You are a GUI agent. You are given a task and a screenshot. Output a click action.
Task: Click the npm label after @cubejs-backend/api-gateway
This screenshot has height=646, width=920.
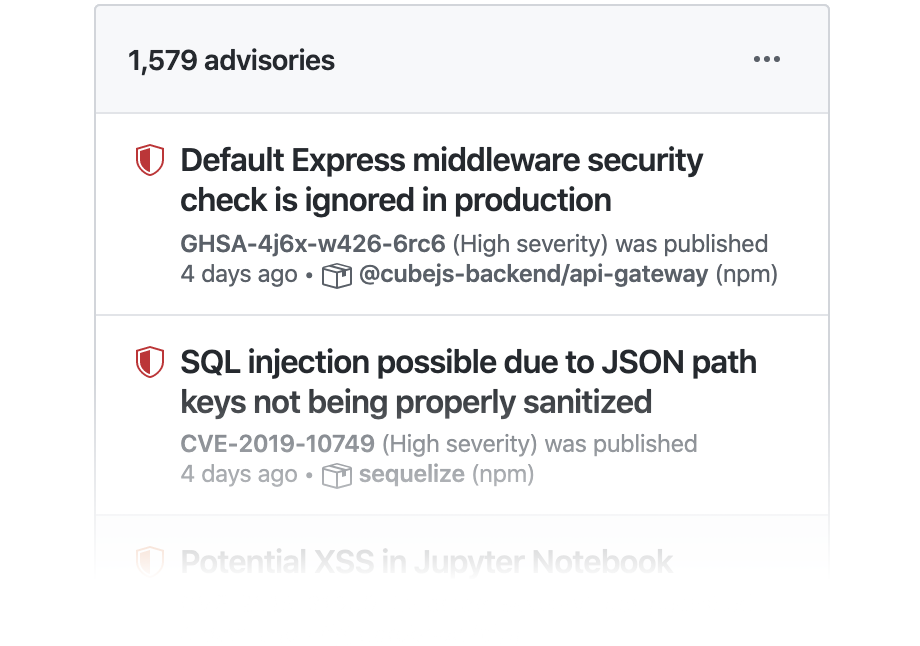746,274
